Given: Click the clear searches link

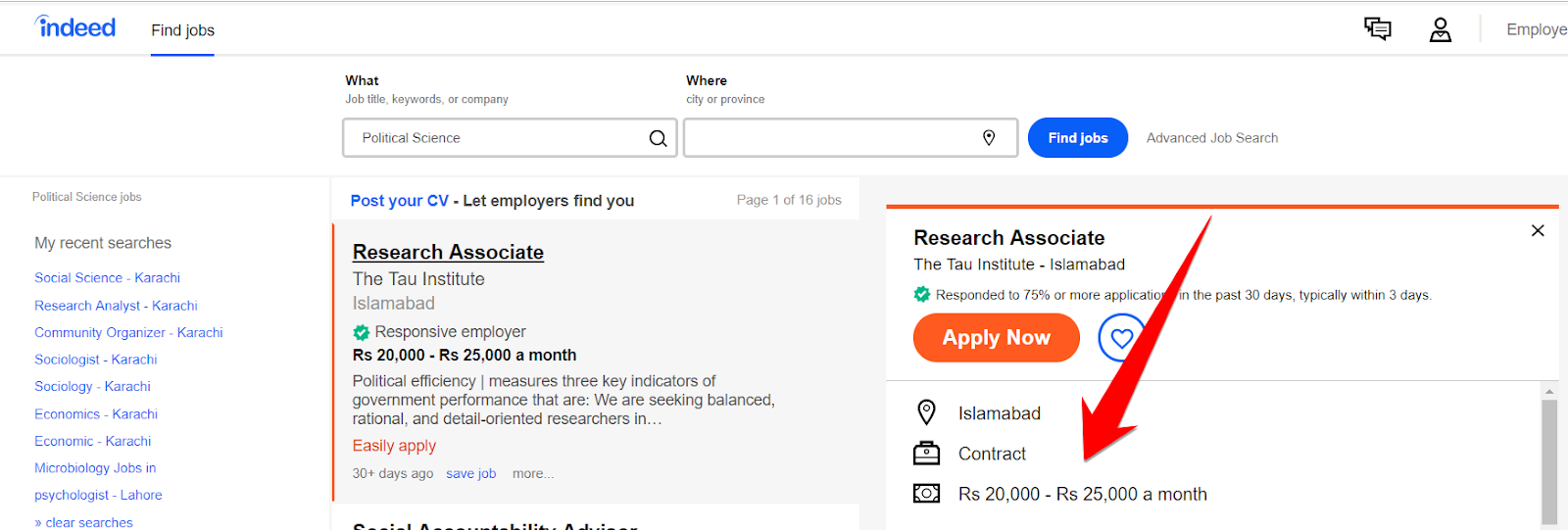Looking at the screenshot, I should 83,522.
